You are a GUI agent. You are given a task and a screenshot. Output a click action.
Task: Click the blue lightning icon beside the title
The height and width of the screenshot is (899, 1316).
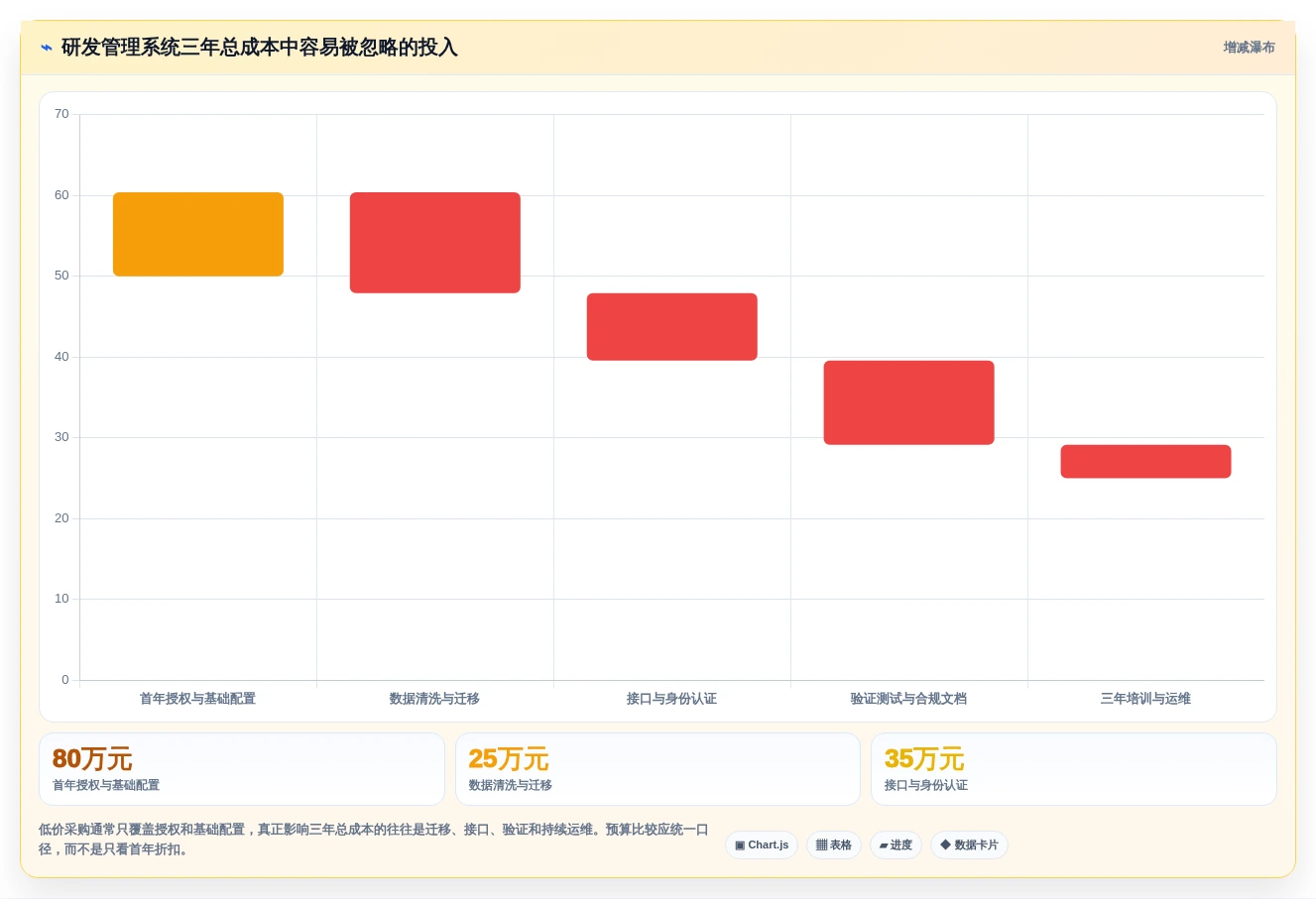[46, 48]
